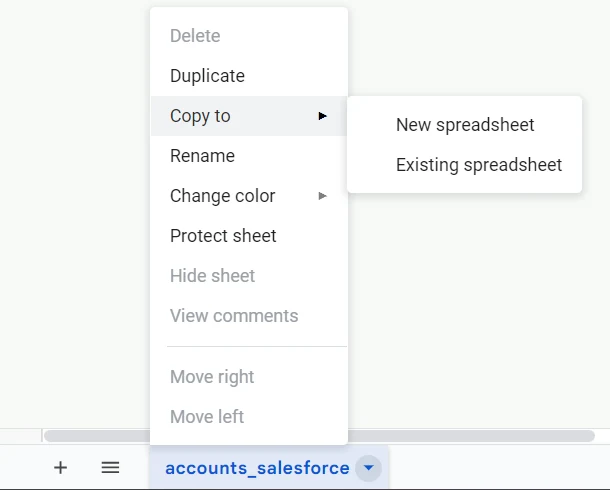Click the Delete menu entry
Screen dimensions: 610x490
coord(249,36)
